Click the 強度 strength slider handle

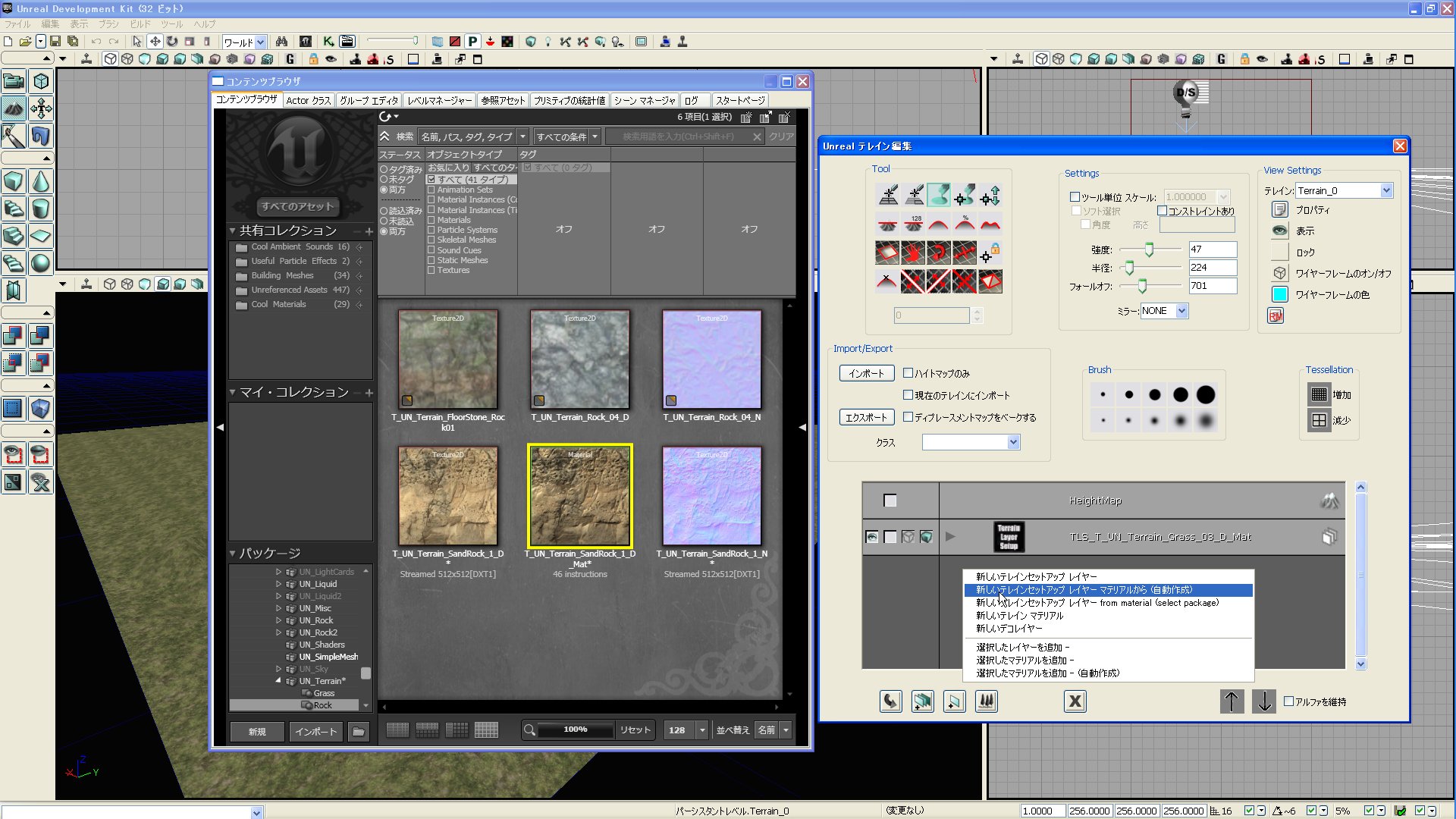(1149, 249)
